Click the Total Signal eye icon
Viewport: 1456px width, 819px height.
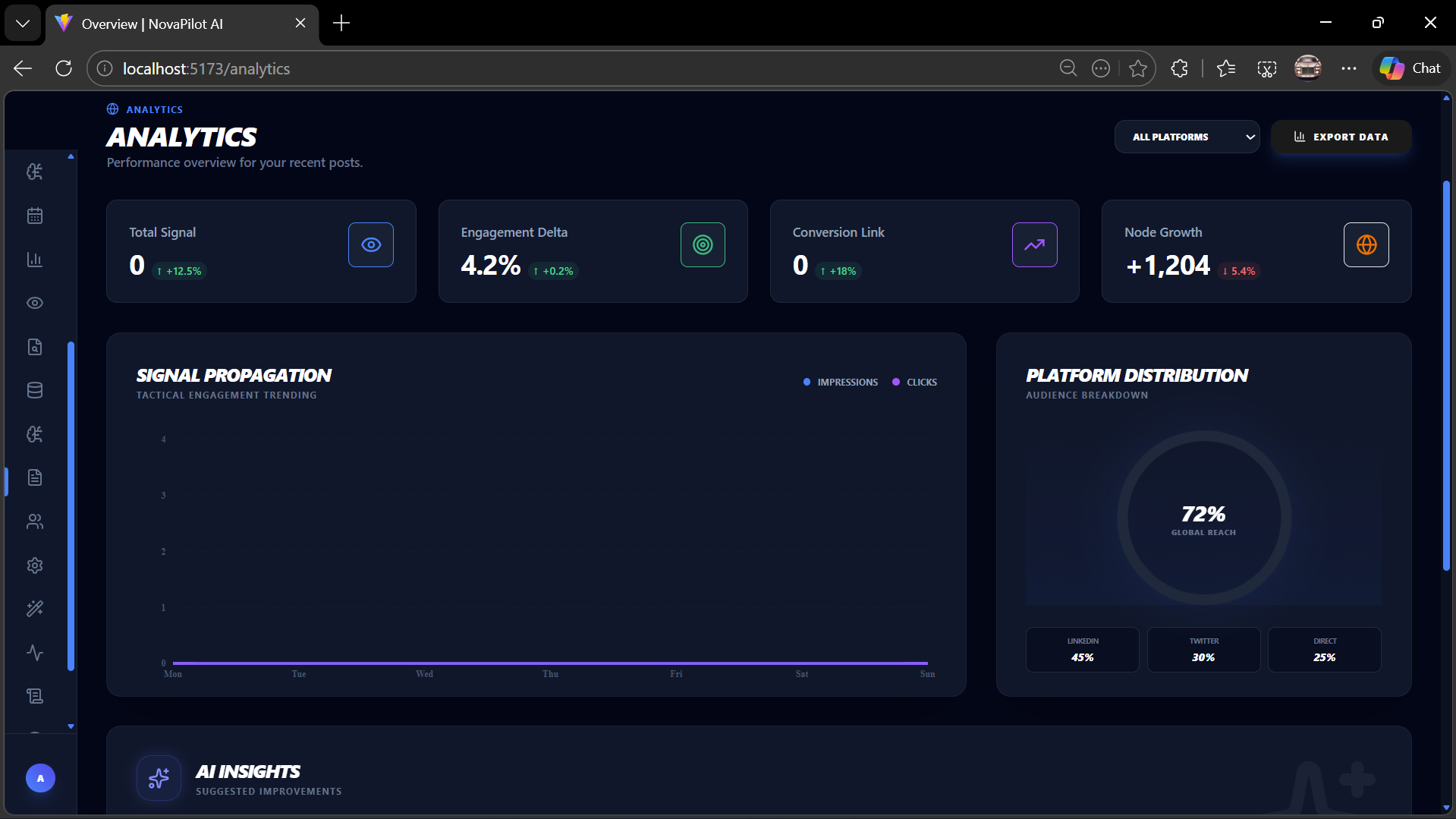point(371,244)
